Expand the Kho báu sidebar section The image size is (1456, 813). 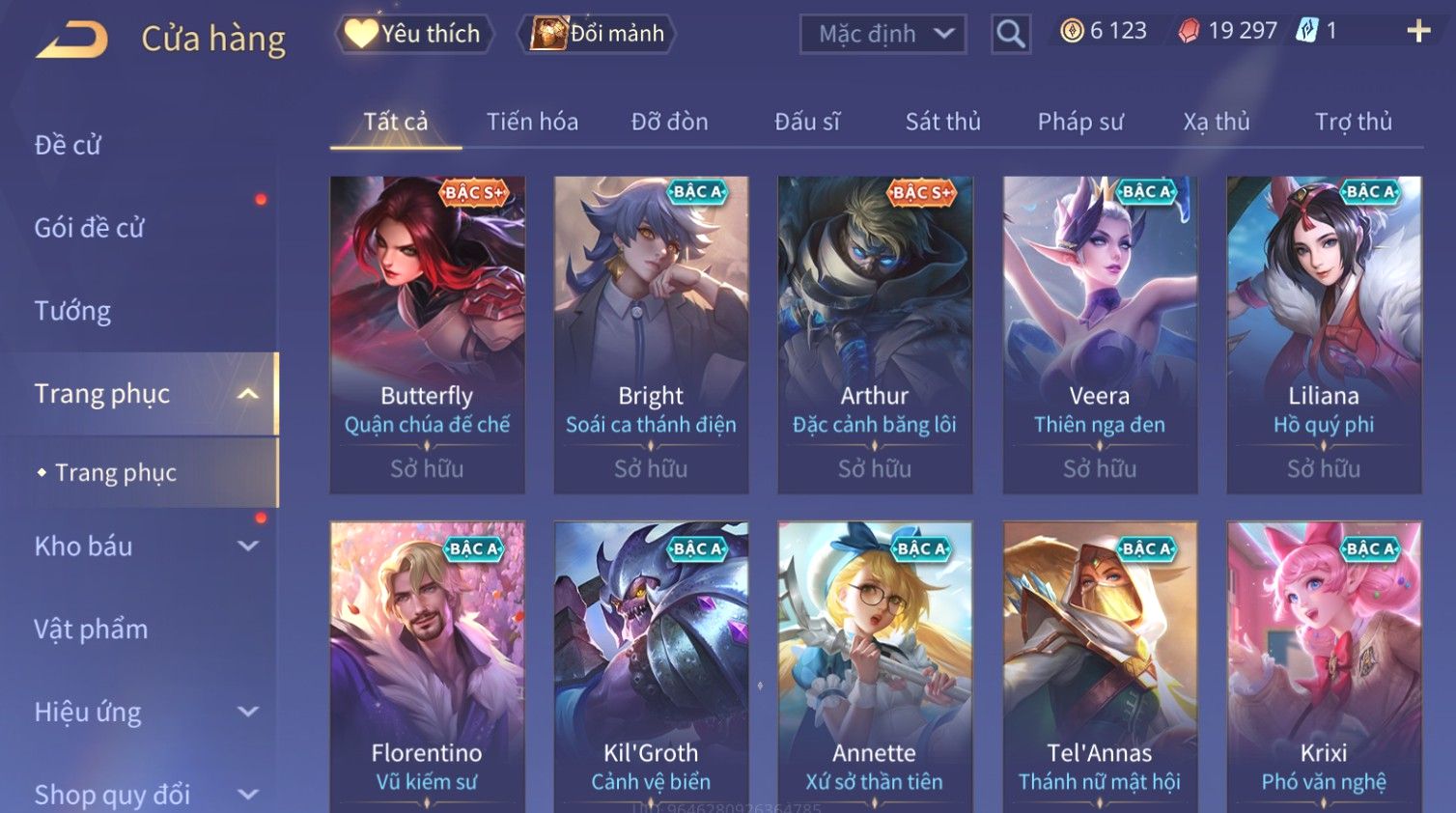pos(248,546)
